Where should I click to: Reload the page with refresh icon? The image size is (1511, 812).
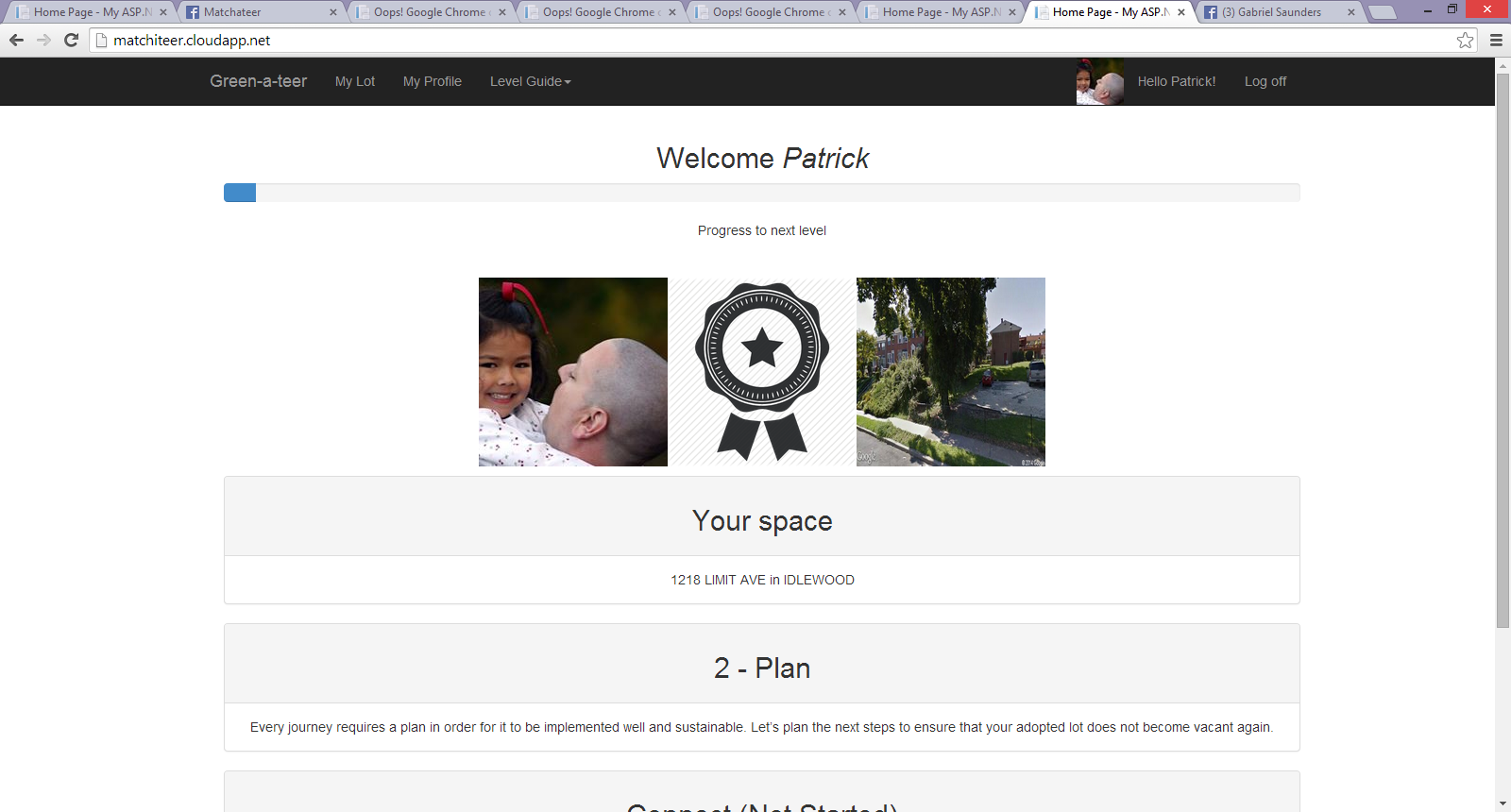click(x=71, y=40)
